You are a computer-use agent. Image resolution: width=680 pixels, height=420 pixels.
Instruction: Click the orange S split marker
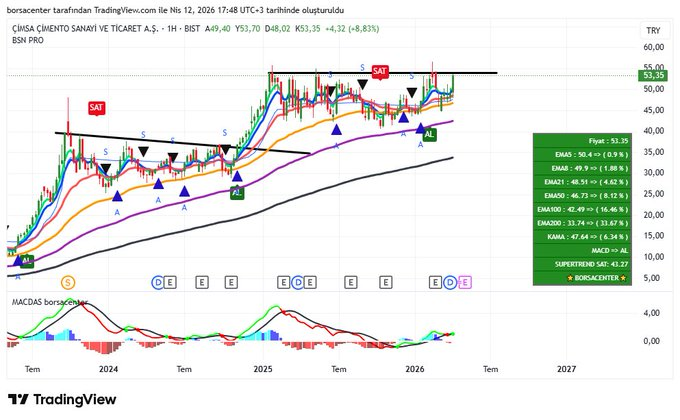(x=68, y=283)
